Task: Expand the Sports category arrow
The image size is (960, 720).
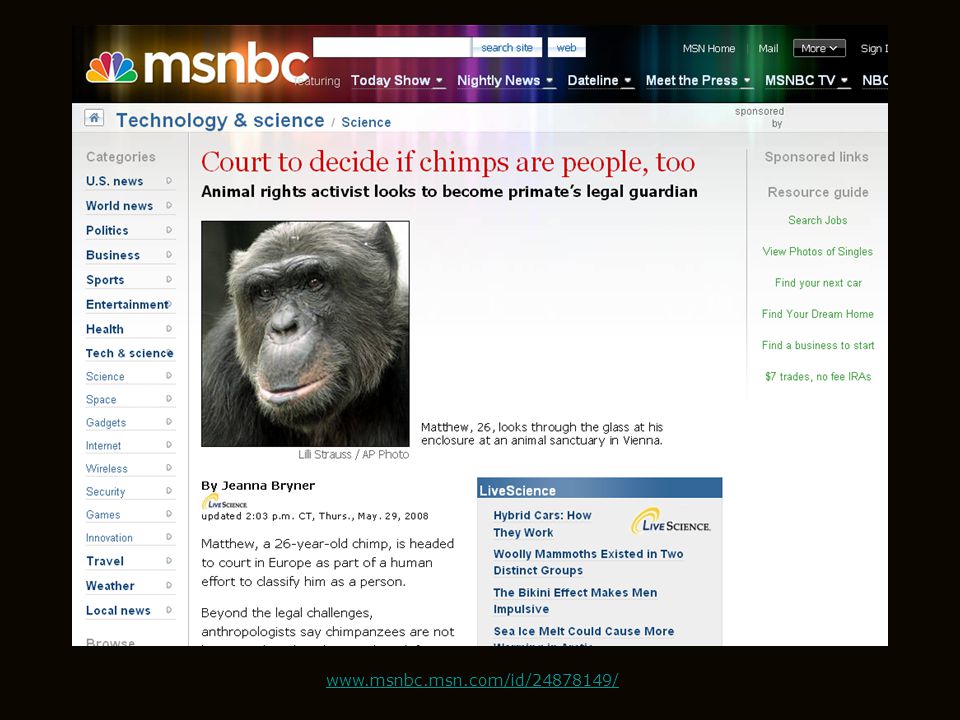Action: [169, 279]
